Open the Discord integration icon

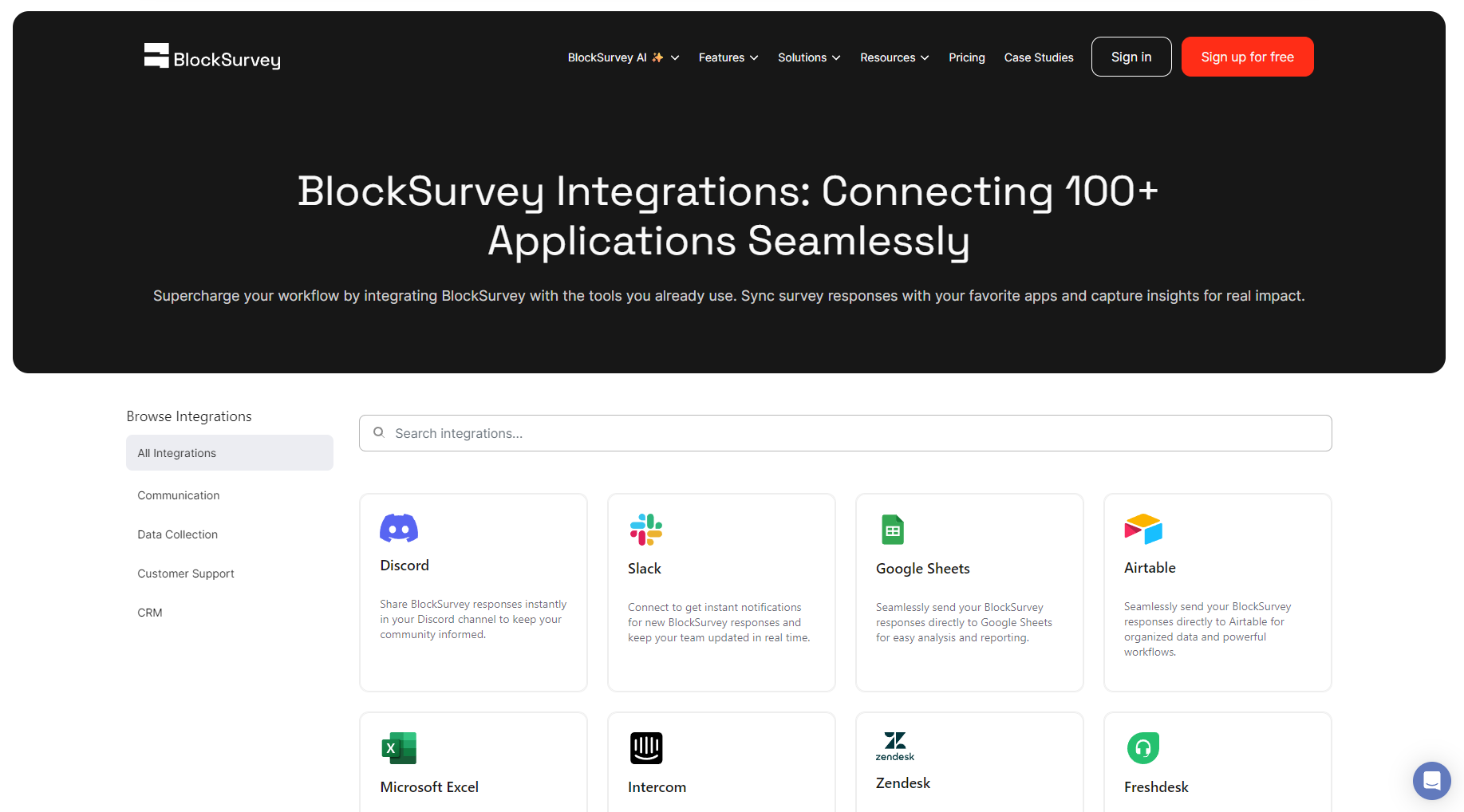(x=399, y=528)
